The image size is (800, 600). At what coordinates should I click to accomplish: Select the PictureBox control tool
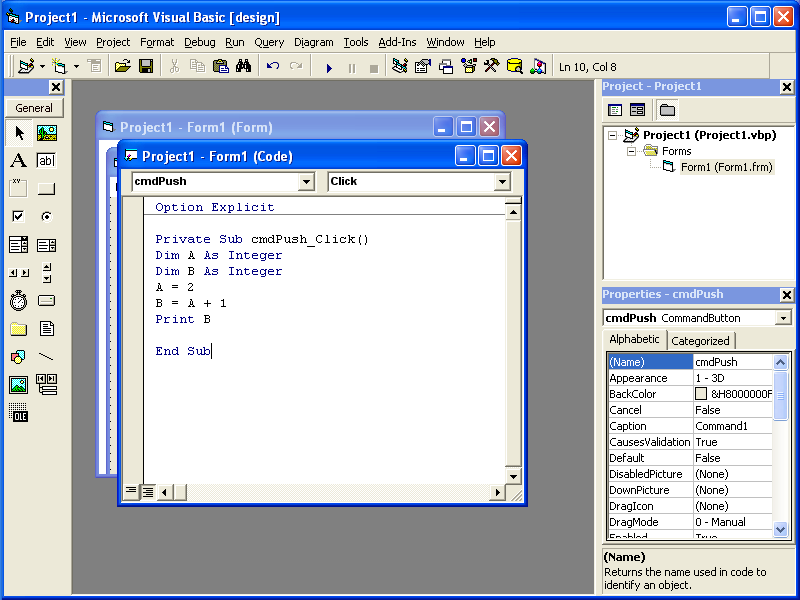(46, 133)
